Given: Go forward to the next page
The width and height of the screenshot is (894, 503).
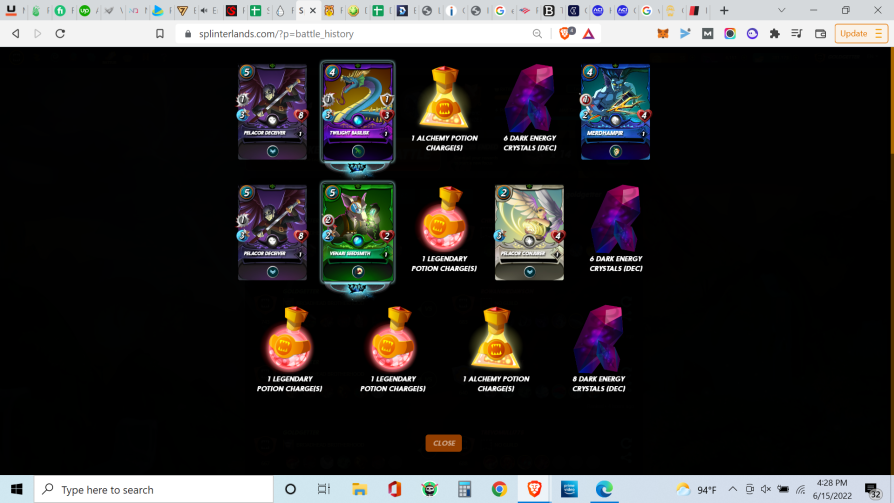Looking at the screenshot, I should click(x=38, y=34).
